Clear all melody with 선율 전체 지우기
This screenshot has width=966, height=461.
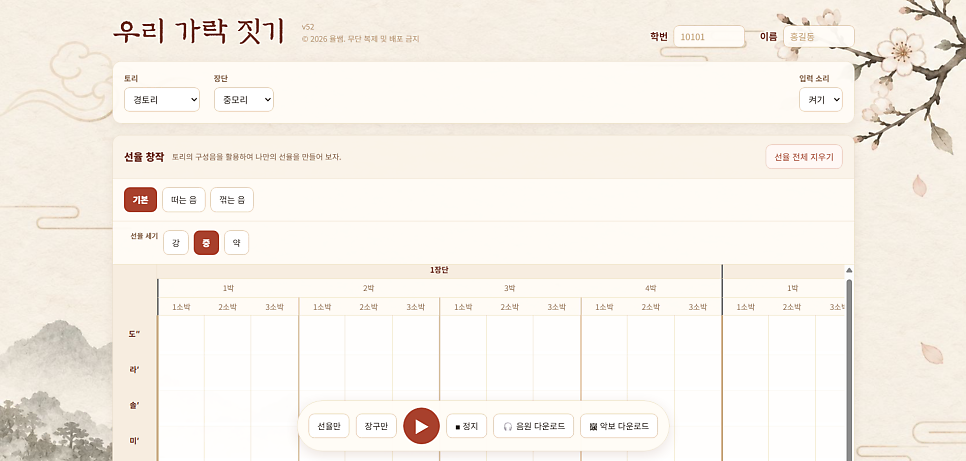click(804, 157)
